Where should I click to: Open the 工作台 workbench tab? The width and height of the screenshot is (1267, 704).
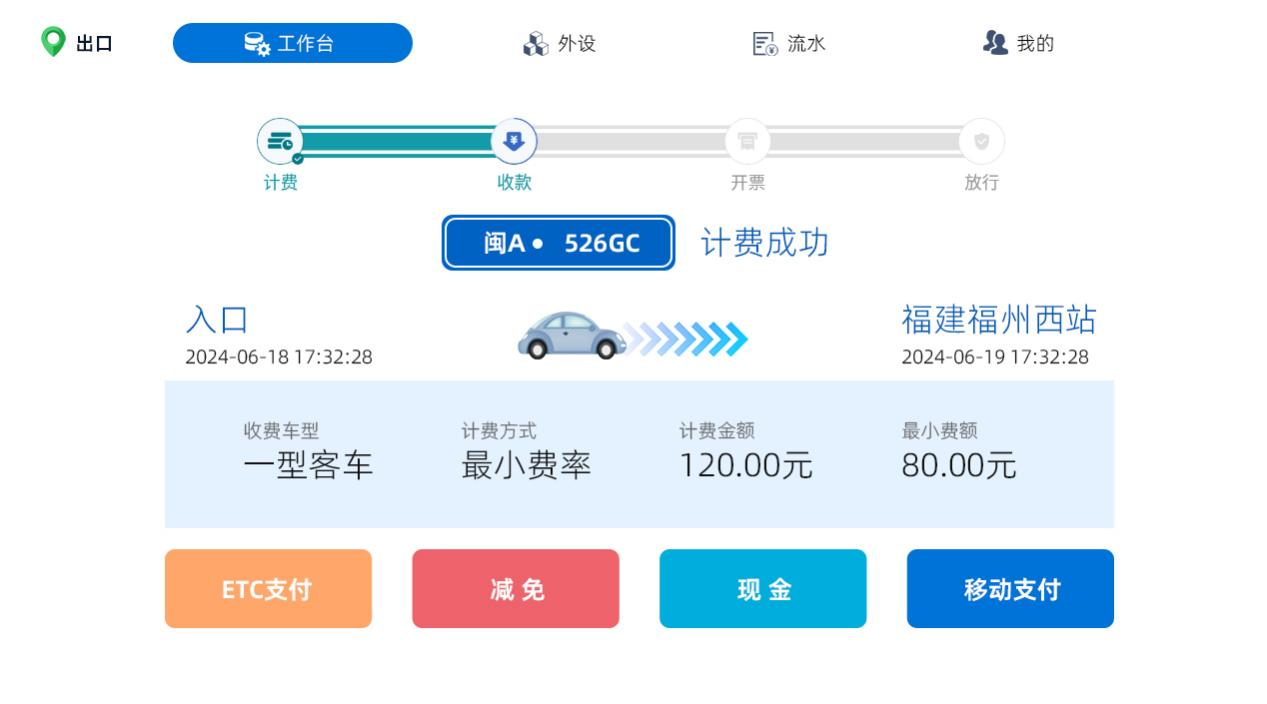click(293, 43)
